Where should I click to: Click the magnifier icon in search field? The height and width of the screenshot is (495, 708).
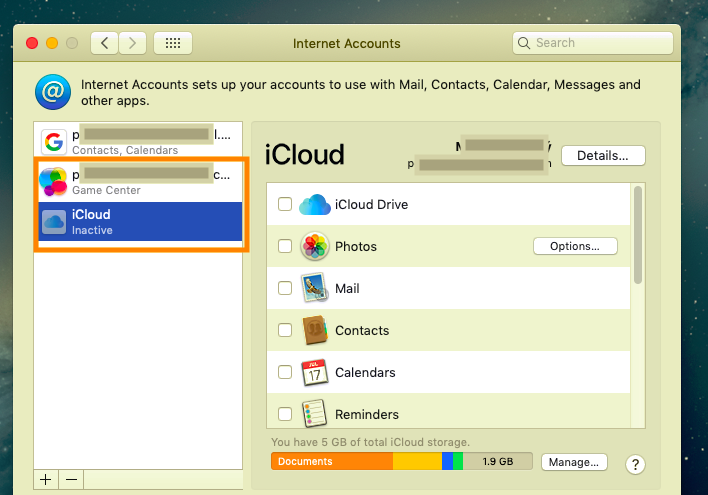coord(524,43)
